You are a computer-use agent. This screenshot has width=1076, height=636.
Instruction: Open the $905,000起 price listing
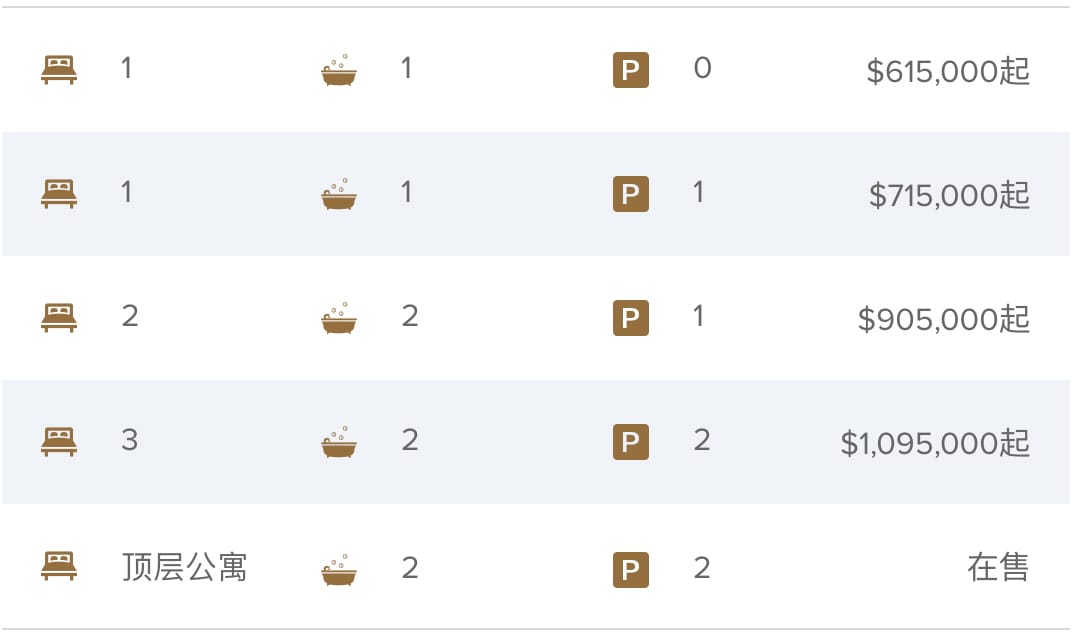coord(944,319)
